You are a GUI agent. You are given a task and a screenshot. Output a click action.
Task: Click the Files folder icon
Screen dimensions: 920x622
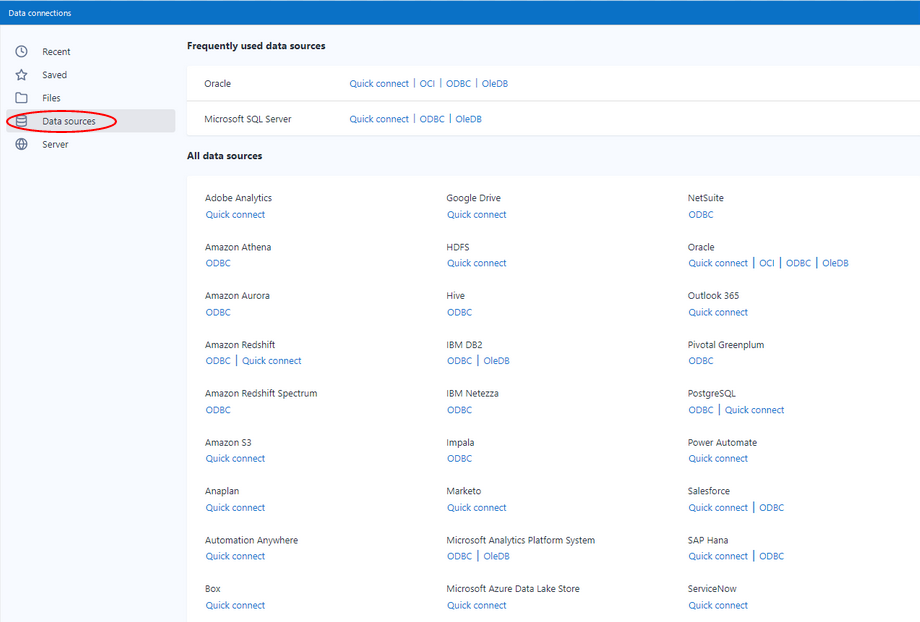coord(21,98)
